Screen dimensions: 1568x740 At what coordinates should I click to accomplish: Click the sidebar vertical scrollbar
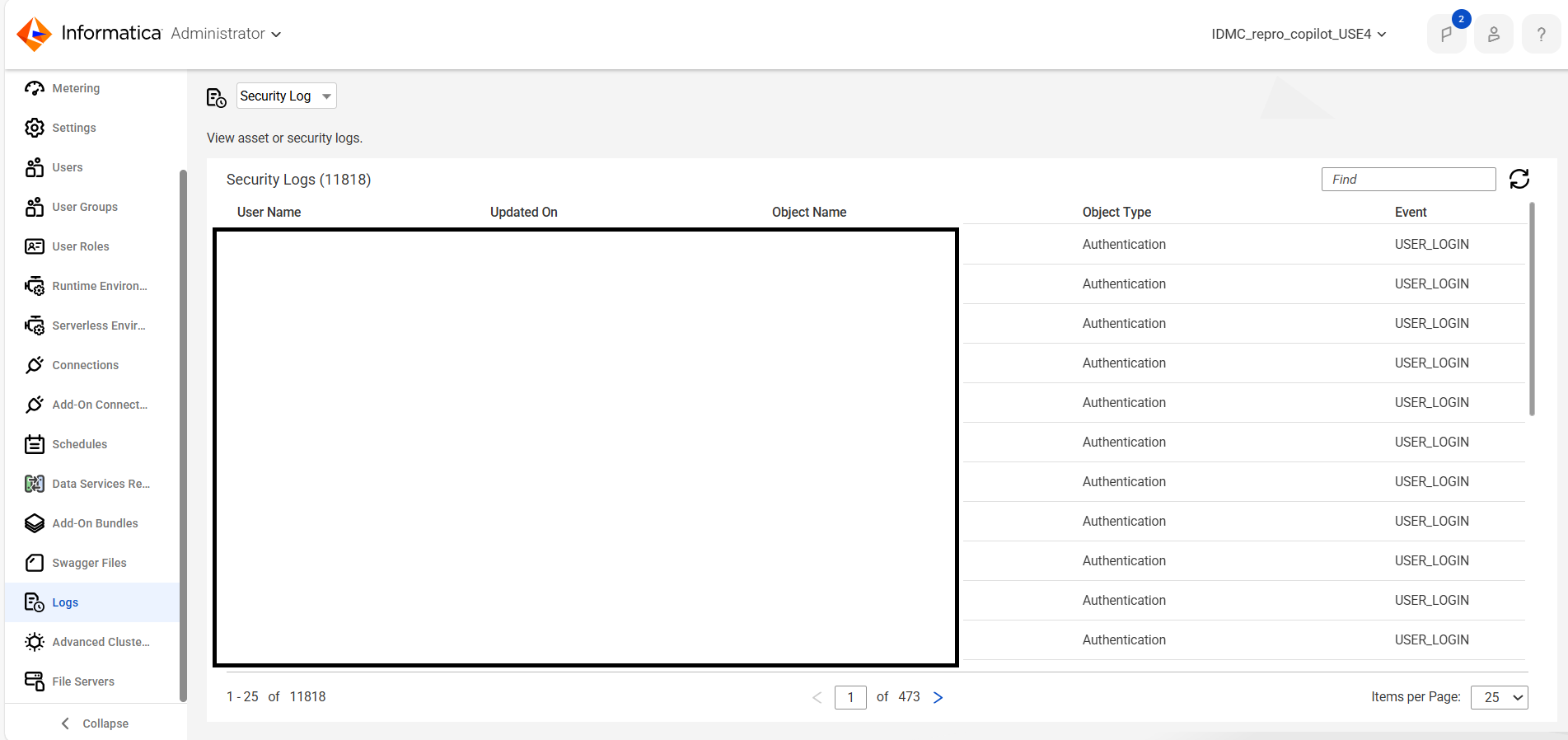point(183,435)
